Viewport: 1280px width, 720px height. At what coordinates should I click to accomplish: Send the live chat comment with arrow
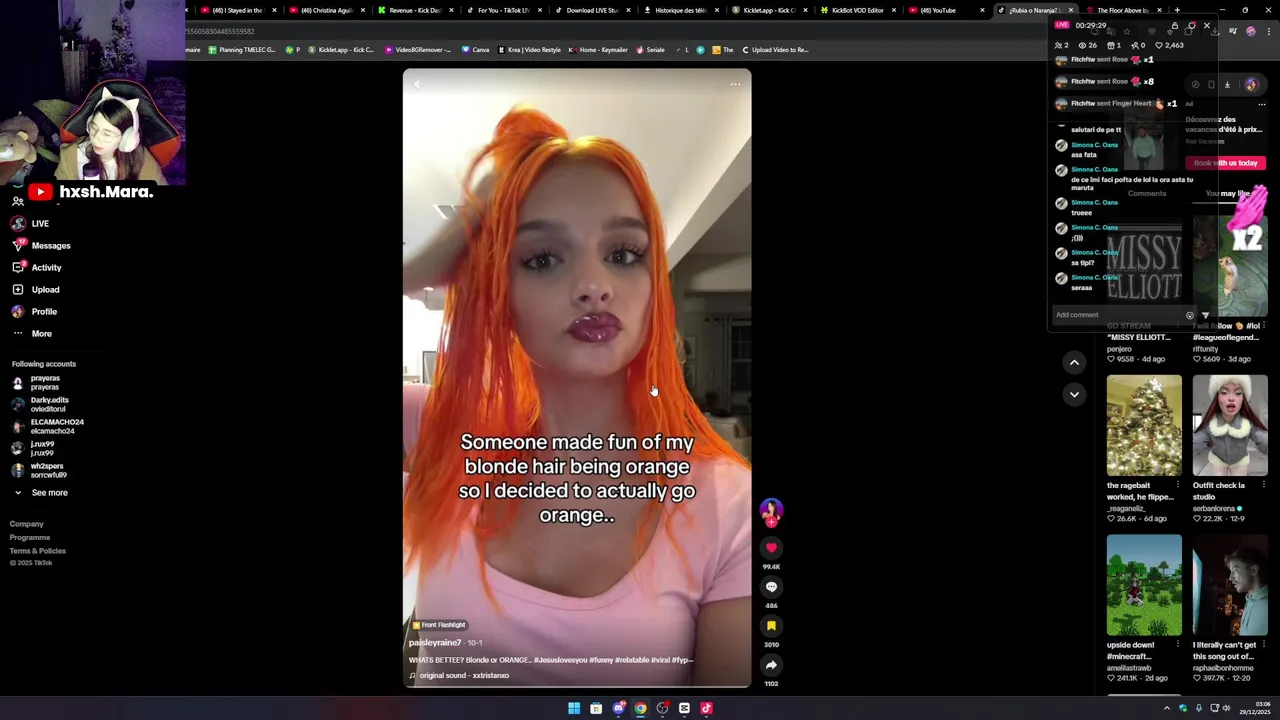point(1205,315)
